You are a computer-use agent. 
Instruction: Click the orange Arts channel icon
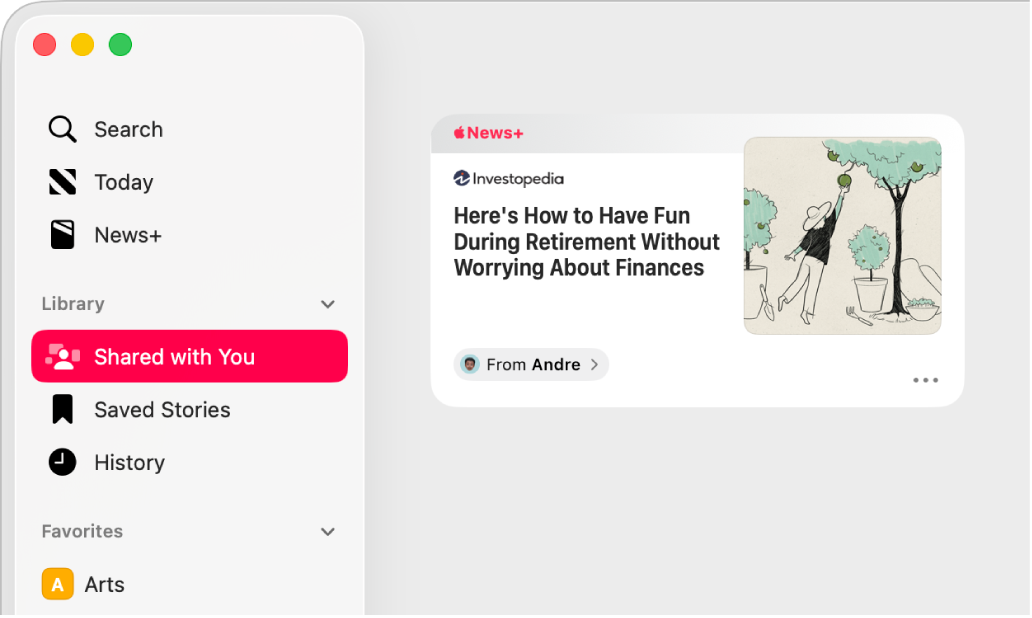57,584
